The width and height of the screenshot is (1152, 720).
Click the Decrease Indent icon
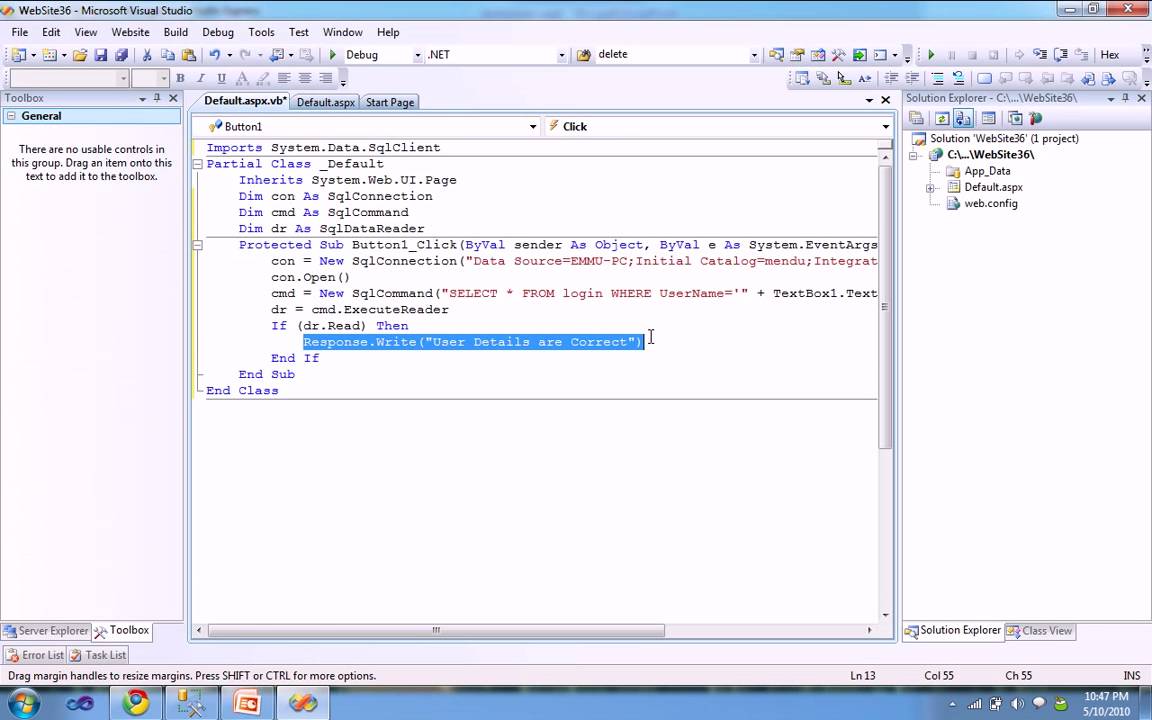pyautogui.click(x=891, y=78)
